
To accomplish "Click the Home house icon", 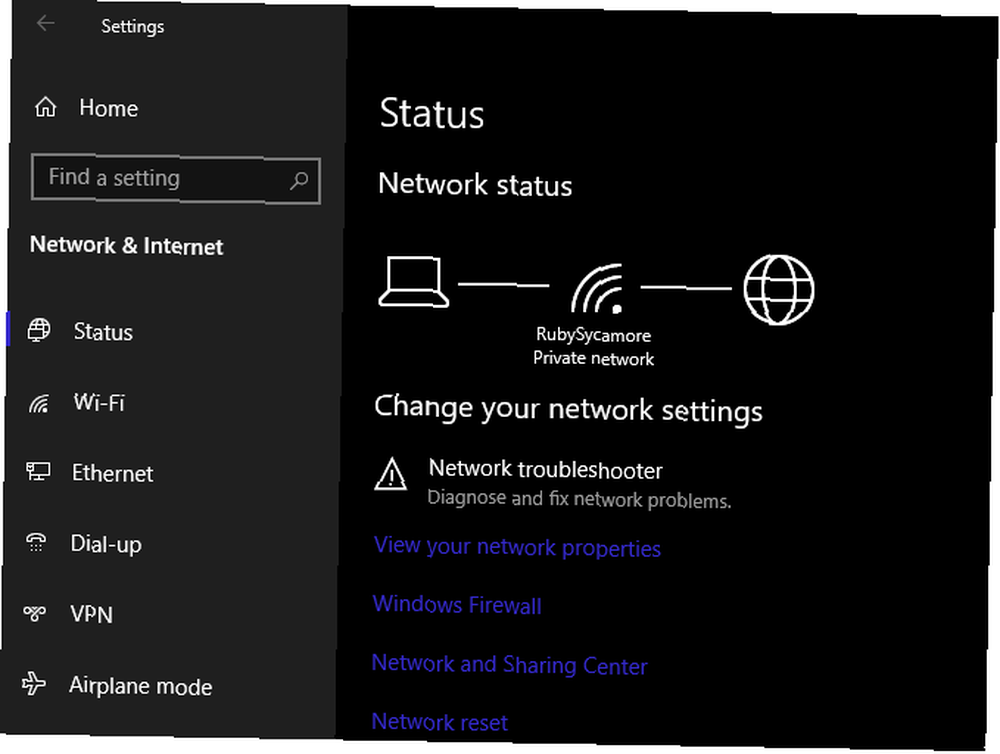I will click(45, 107).
